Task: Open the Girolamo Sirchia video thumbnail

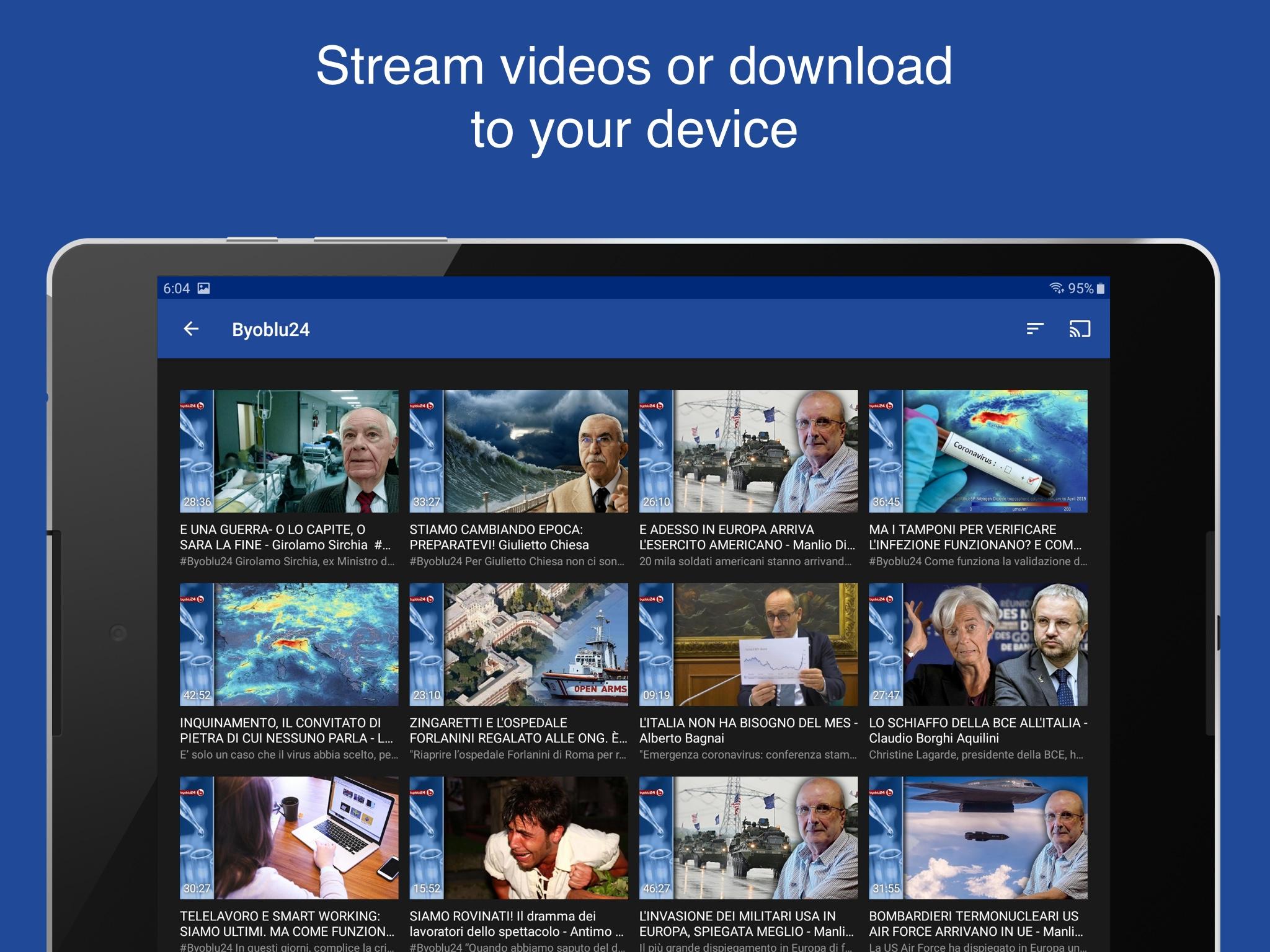Action: [289, 451]
